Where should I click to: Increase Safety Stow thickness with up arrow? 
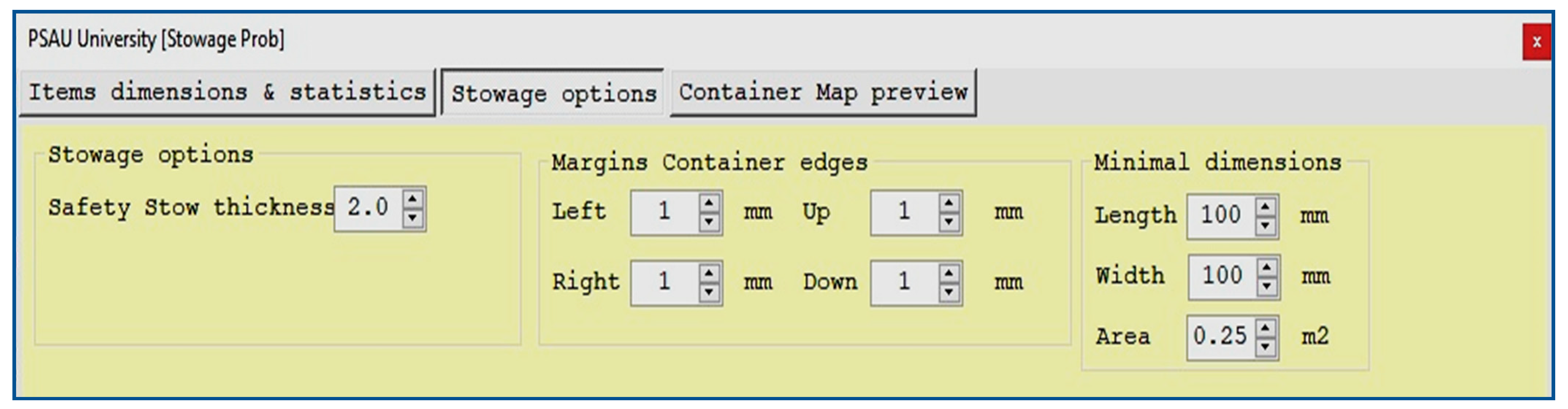[x=413, y=199]
